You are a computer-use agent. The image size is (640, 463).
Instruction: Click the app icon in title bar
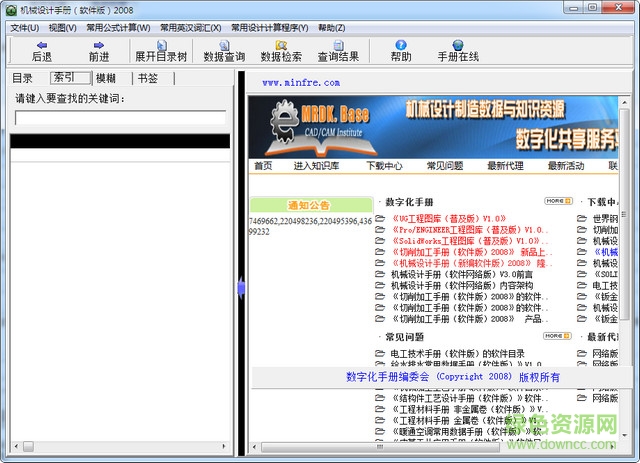[x=11, y=10]
